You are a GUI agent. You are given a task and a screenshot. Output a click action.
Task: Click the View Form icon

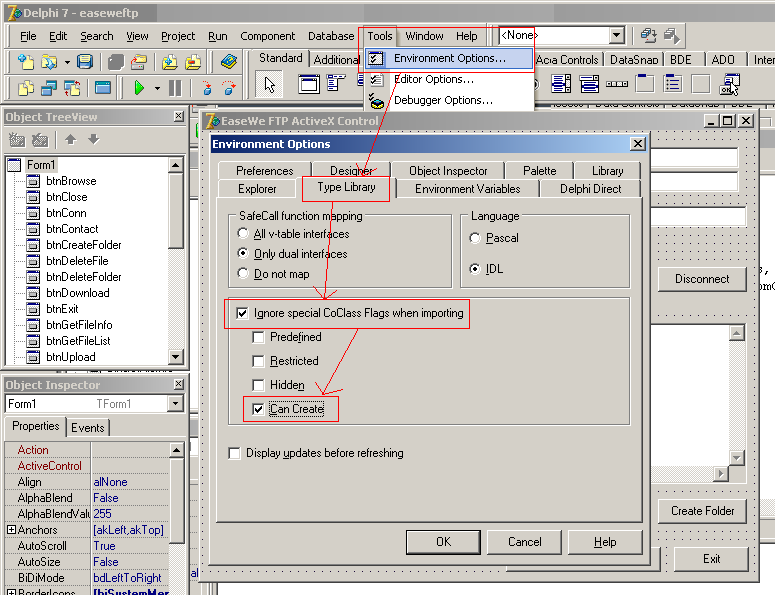click(49, 88)
